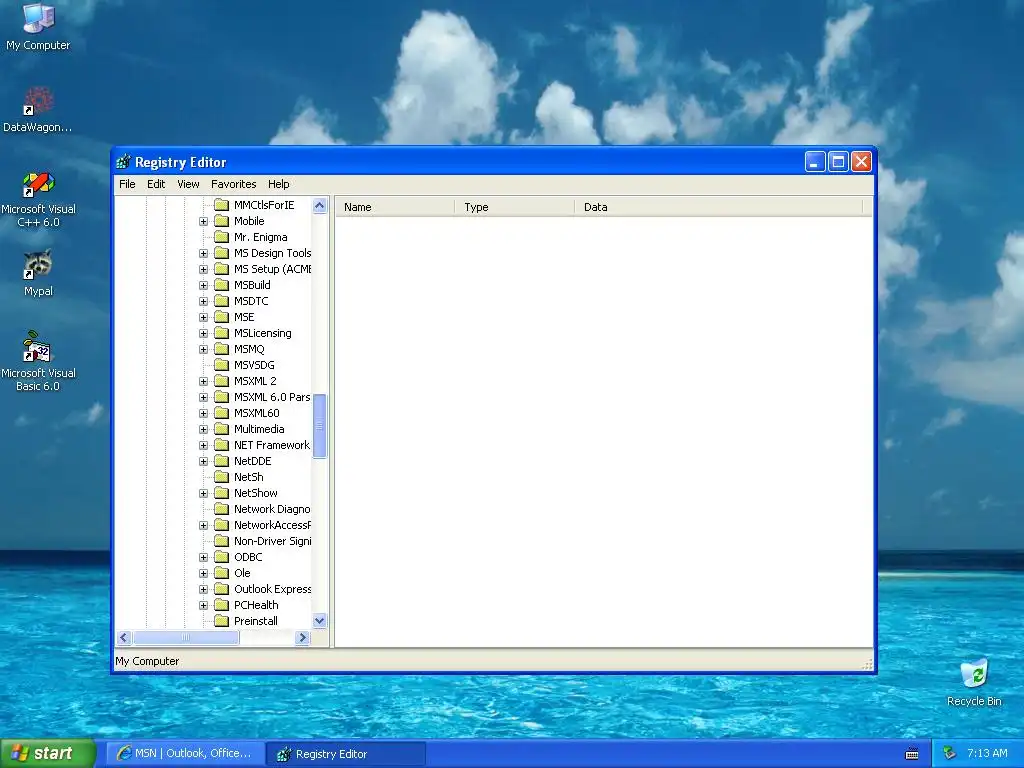Viewport: 1024px width, 768px height.
Task: Click the tree vertical scrollbar thumb
Action: 319,426
